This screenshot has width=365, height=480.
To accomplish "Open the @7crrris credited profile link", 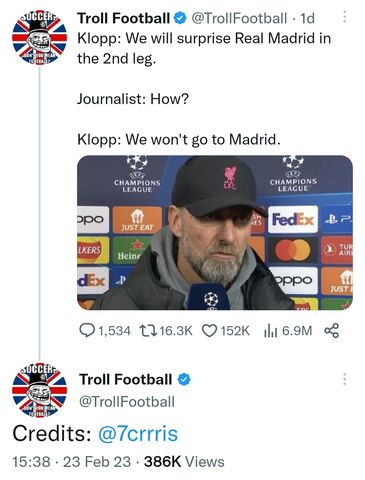I will [138, 434].
